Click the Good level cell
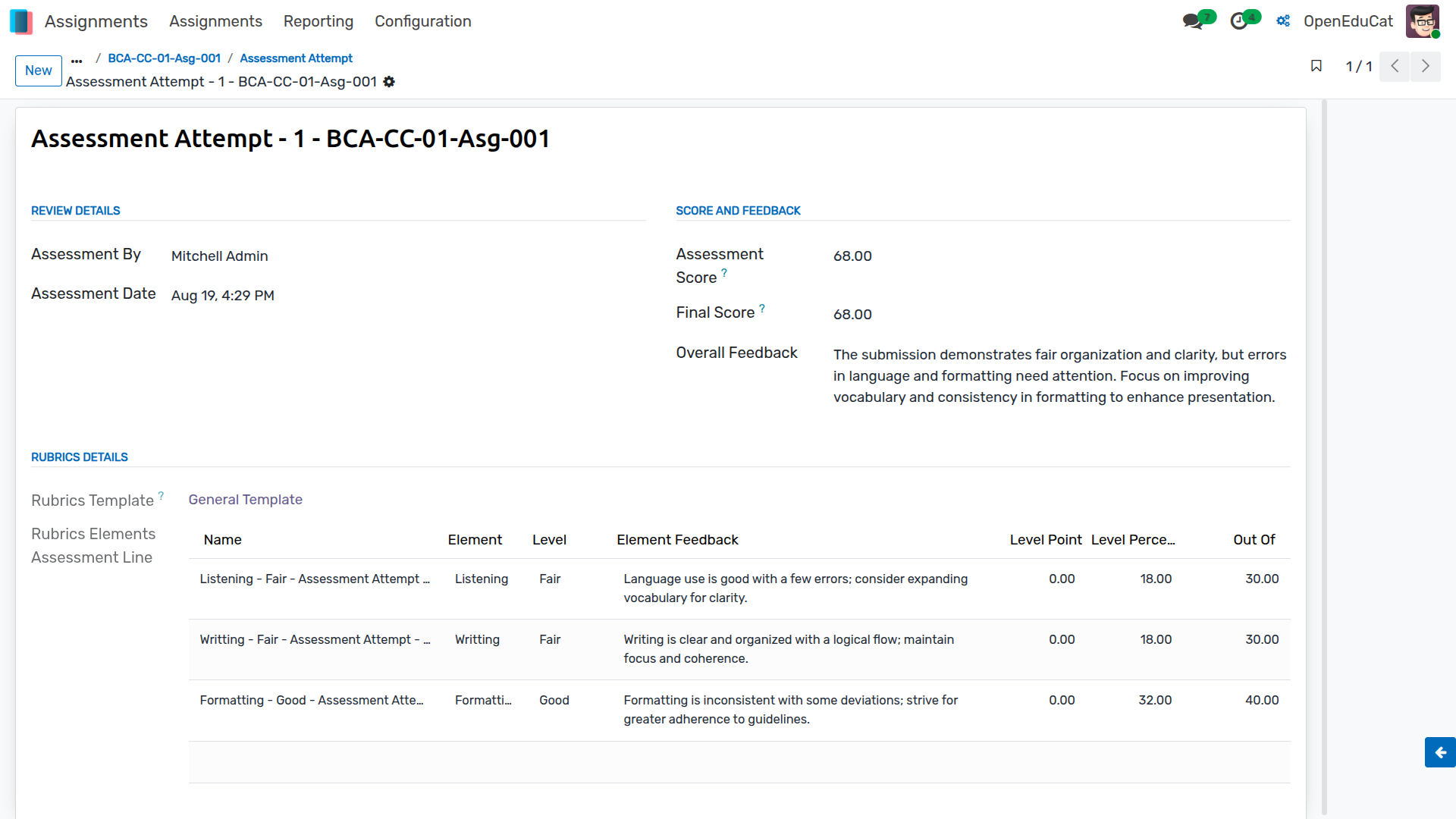 [554, 701]
